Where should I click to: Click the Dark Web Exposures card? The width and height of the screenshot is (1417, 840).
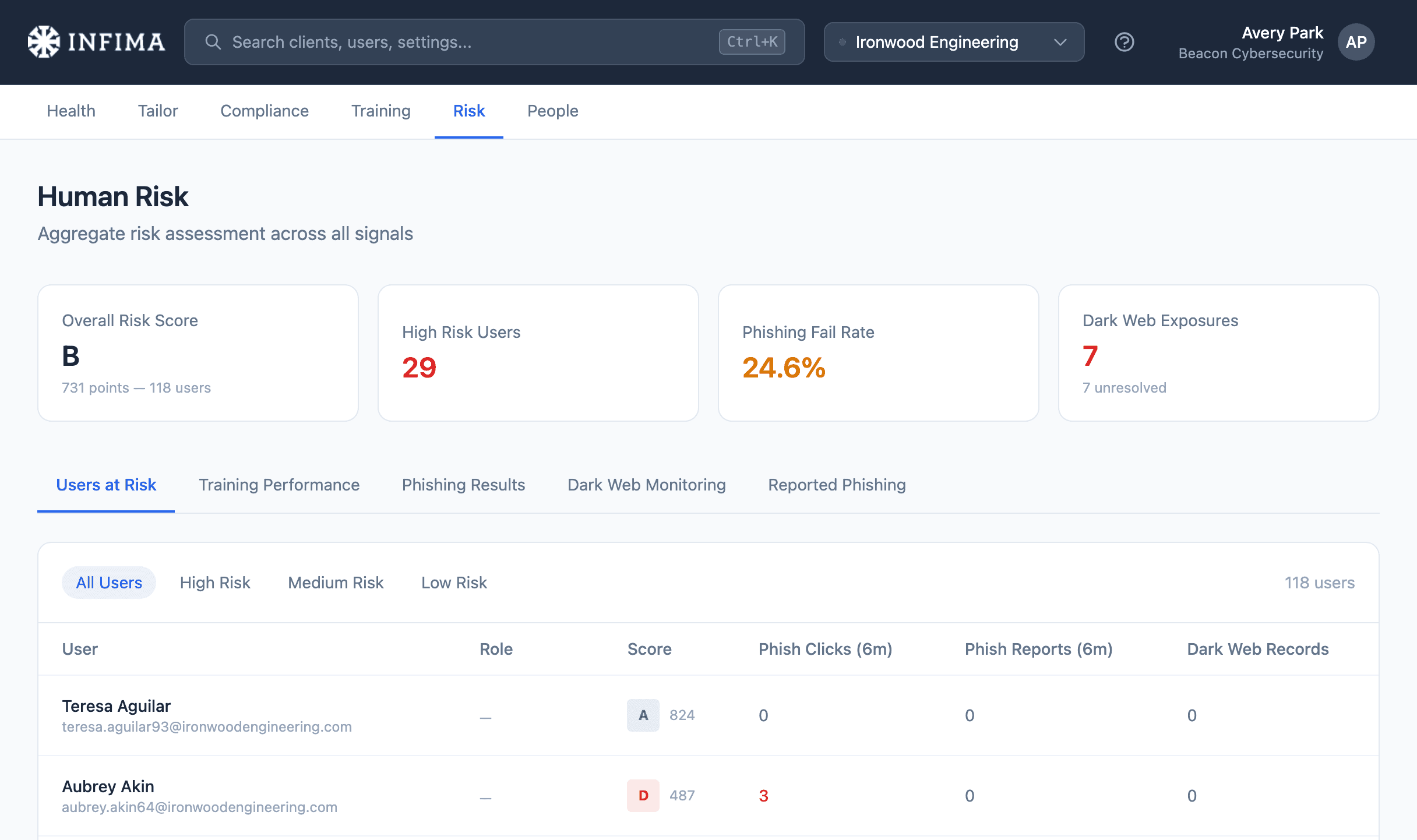[x=1219, y=353]
